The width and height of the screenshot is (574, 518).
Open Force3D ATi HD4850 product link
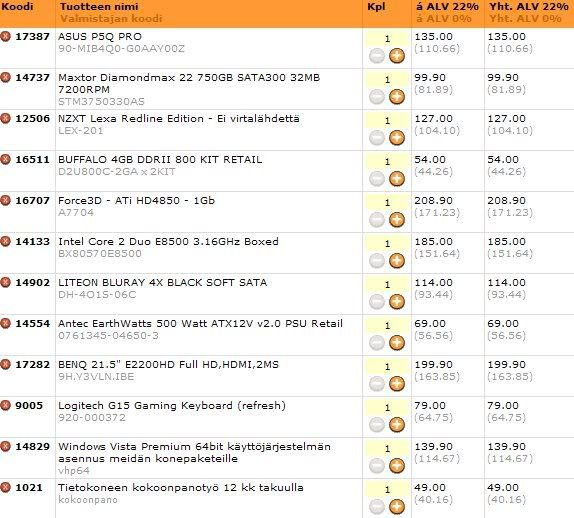(x=137, y=201)
